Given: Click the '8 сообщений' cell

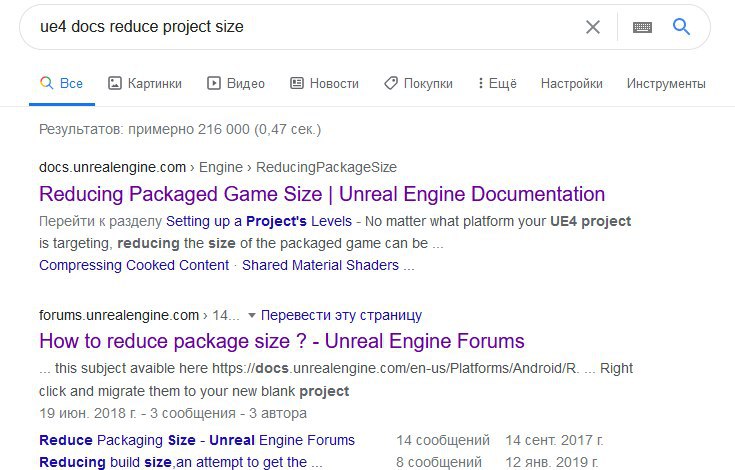Looking at the screenshot, I should pos(439,462).
